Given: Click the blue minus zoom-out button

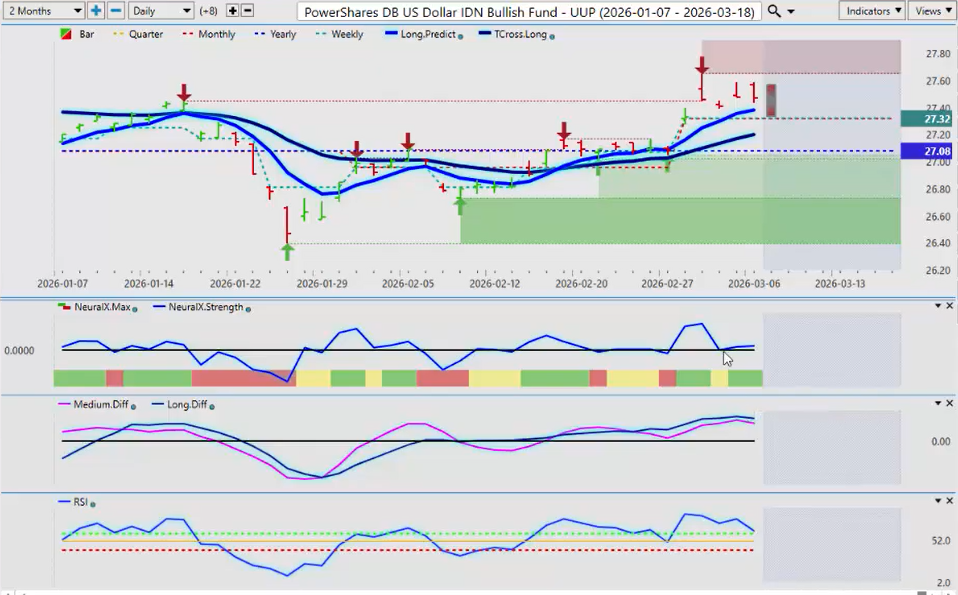Looking at the screenshot, I should pos(115,11).
